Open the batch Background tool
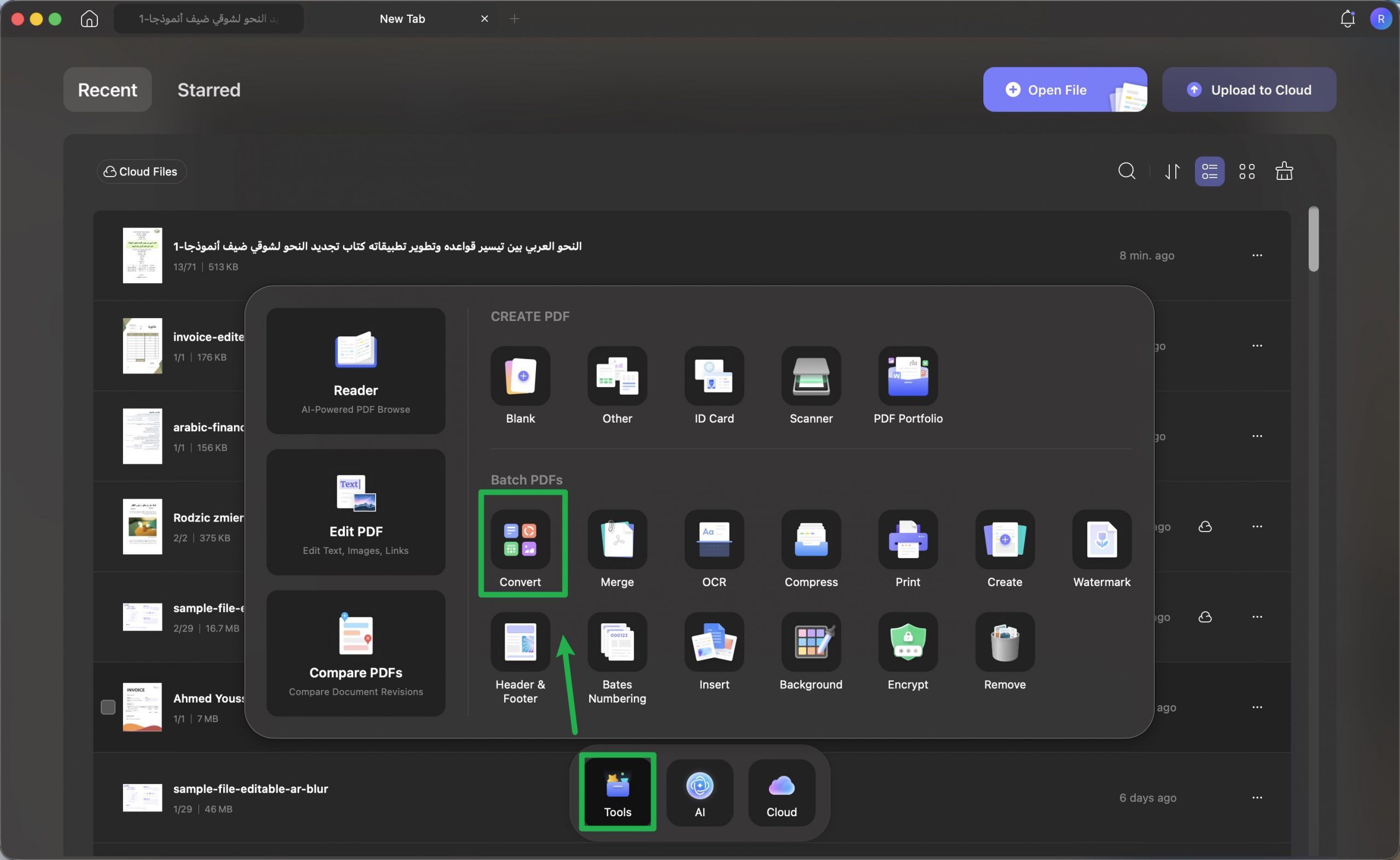The image size is (1400, 860). pyautogui.click(x=810, y=651)
